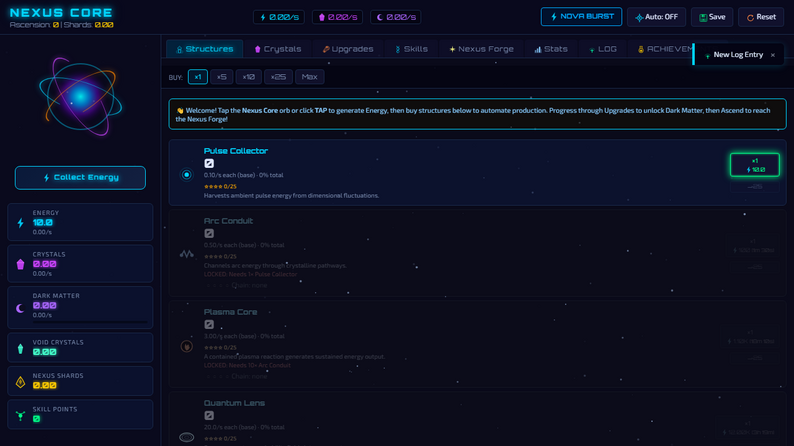794x446 pixels.
Task: Click the Nexus Shards diamond icon
Action: [20, 382]
